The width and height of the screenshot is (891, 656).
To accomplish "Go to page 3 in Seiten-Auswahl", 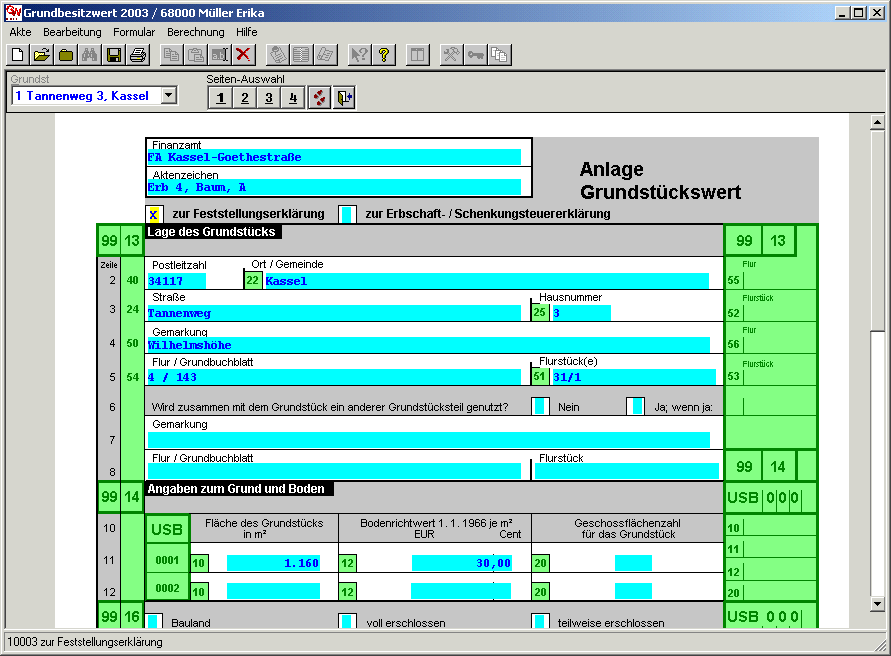I will point(269,98).
